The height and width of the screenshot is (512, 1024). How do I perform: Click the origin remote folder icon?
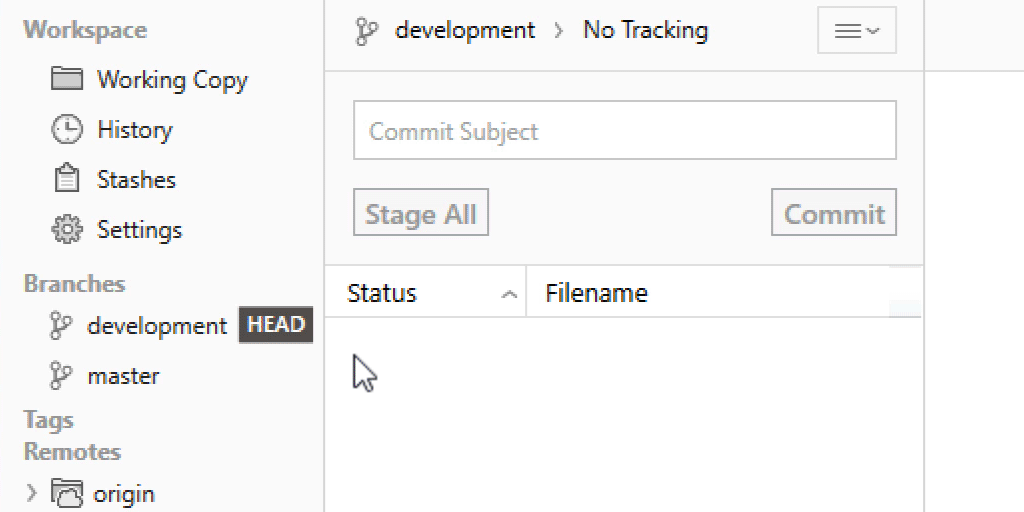[68, 493]
